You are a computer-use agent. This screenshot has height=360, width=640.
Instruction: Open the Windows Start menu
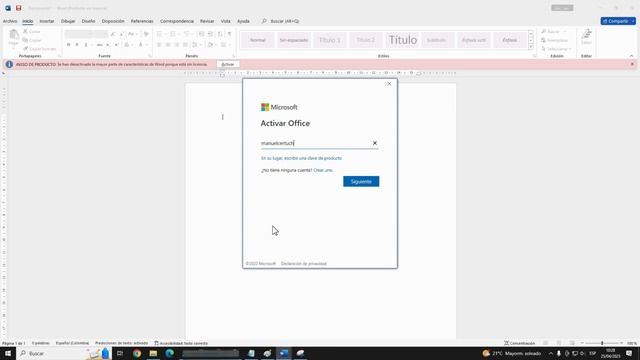point(8,353)
